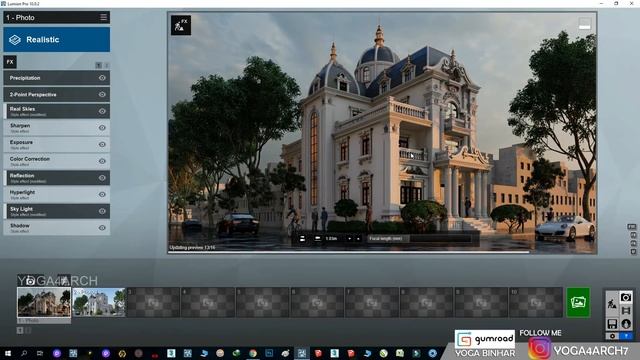The image size is (640, 360).
Task: Toggle visibility of Real Skies effect
Action: click(x=102, y=111)
